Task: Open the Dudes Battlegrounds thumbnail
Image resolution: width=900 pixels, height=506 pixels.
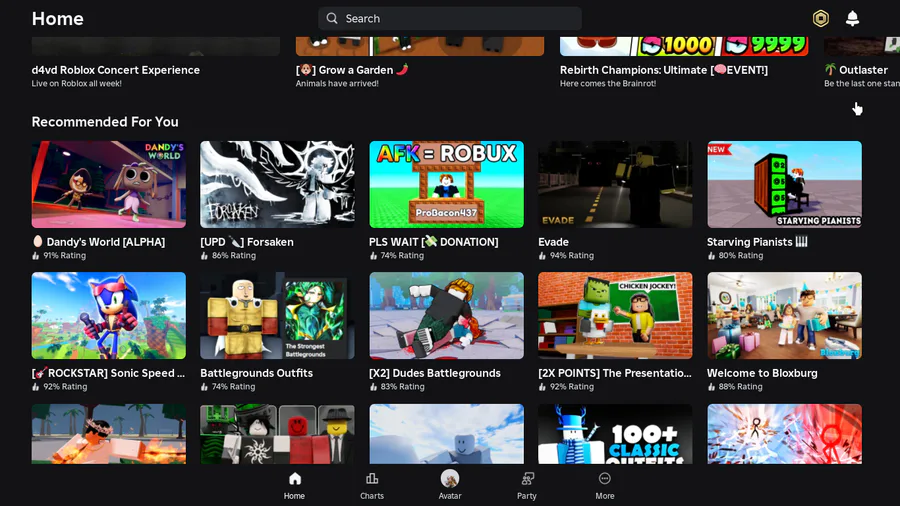Action: click(447, 316)
